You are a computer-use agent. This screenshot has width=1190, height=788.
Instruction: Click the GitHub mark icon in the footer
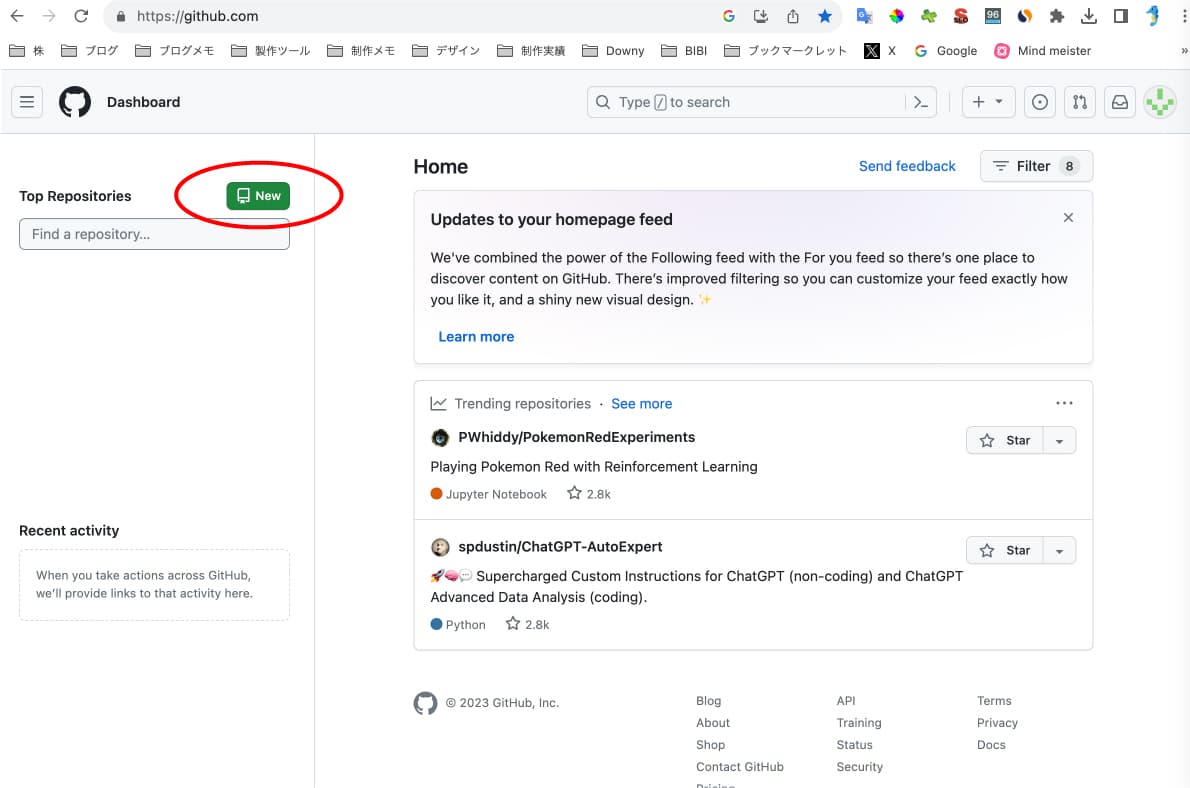click(x=425, y=703)
